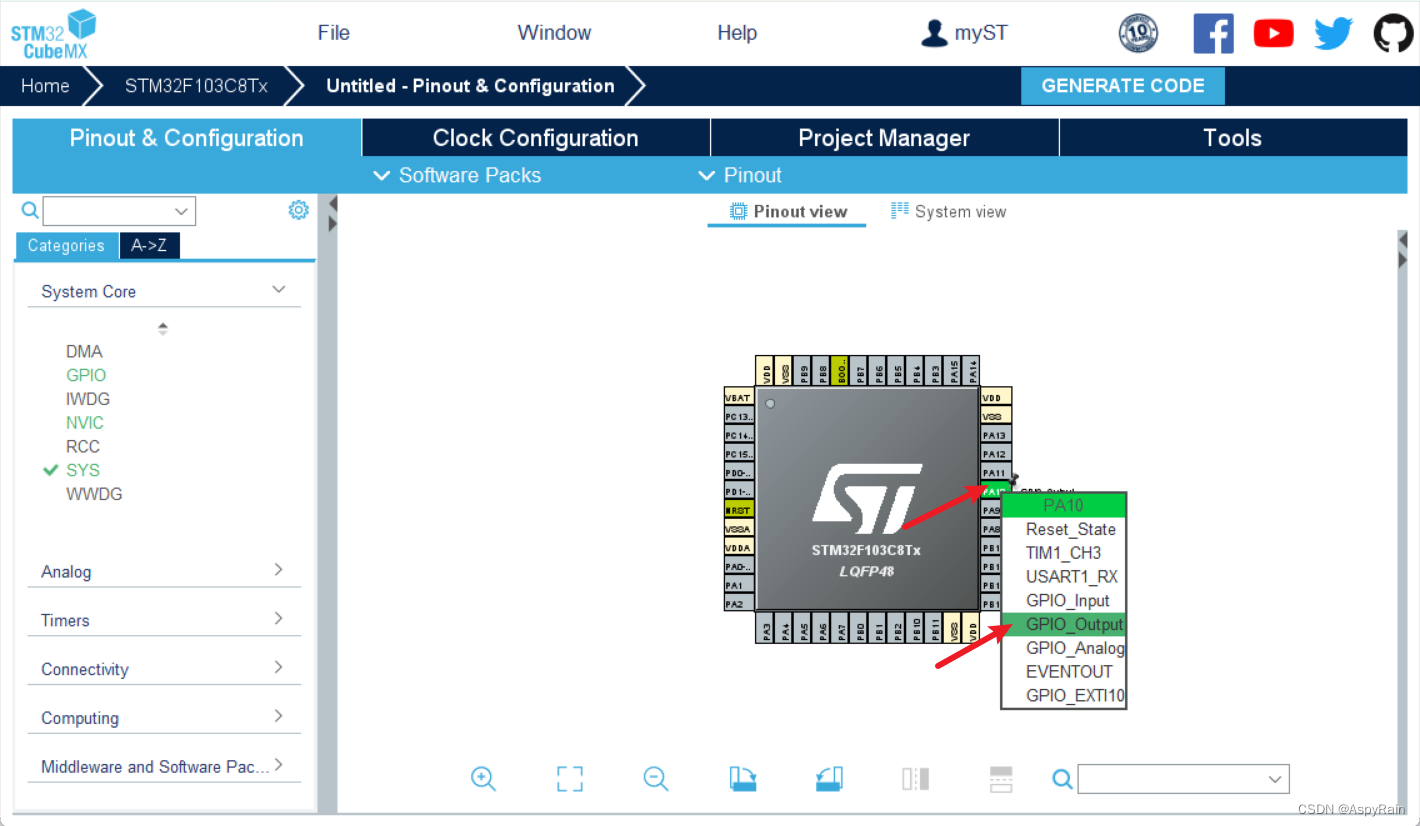Click the PA10 pin on the chip
The height and width of the screenshot is (826, 1420).
click(995, 491)
